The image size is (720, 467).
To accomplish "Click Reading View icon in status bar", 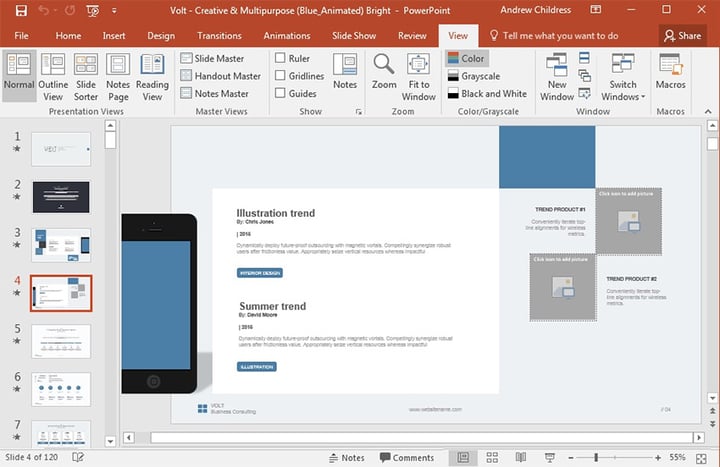I will (521, 457).
